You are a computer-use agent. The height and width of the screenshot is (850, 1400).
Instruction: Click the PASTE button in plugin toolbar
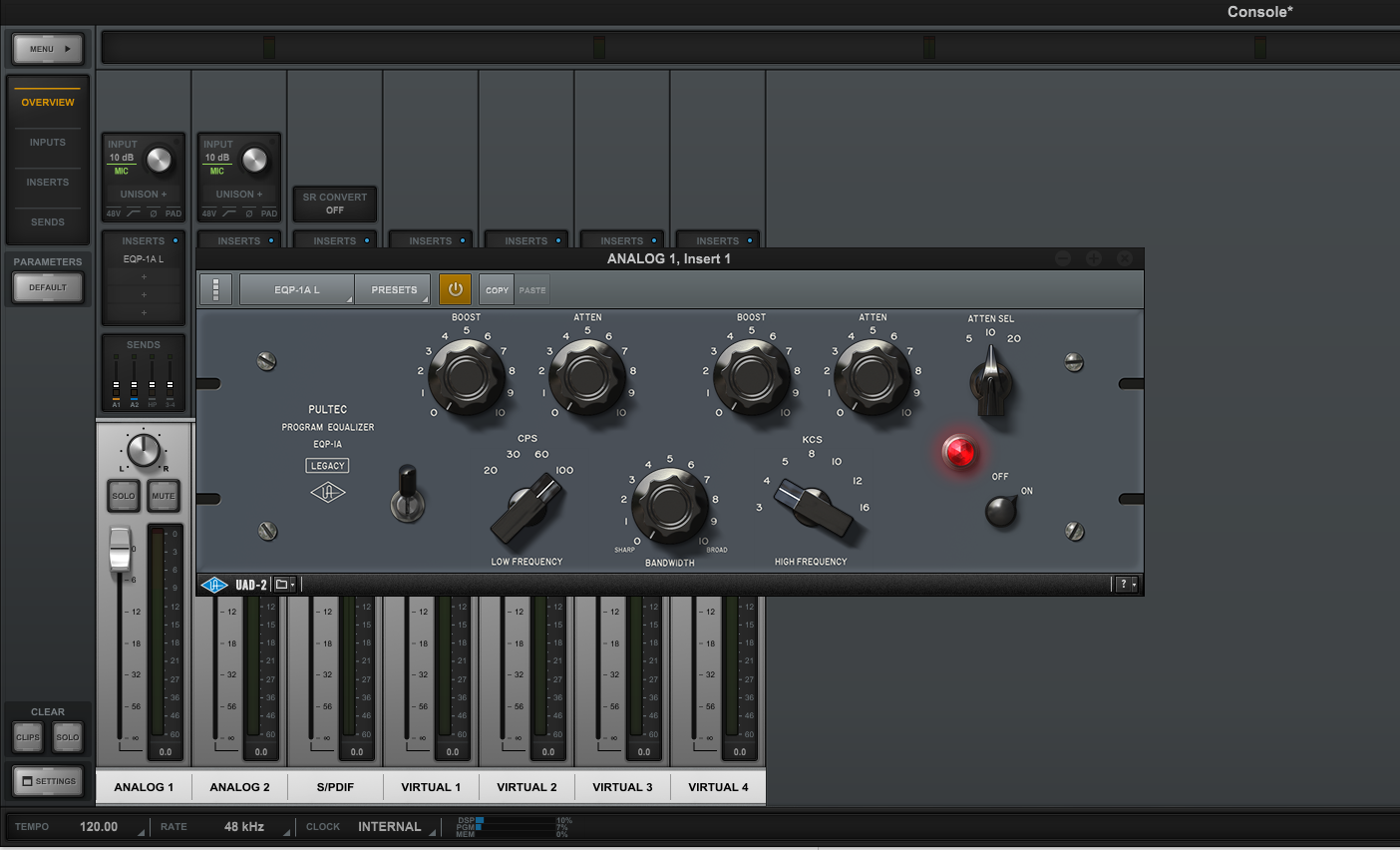tap(532, 290)
